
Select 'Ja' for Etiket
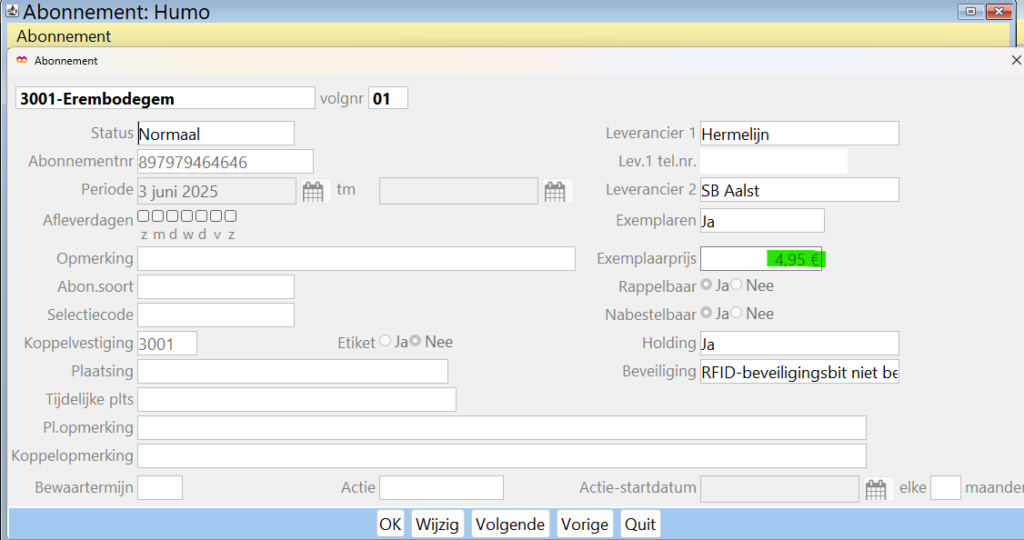(x=386, y=342)
